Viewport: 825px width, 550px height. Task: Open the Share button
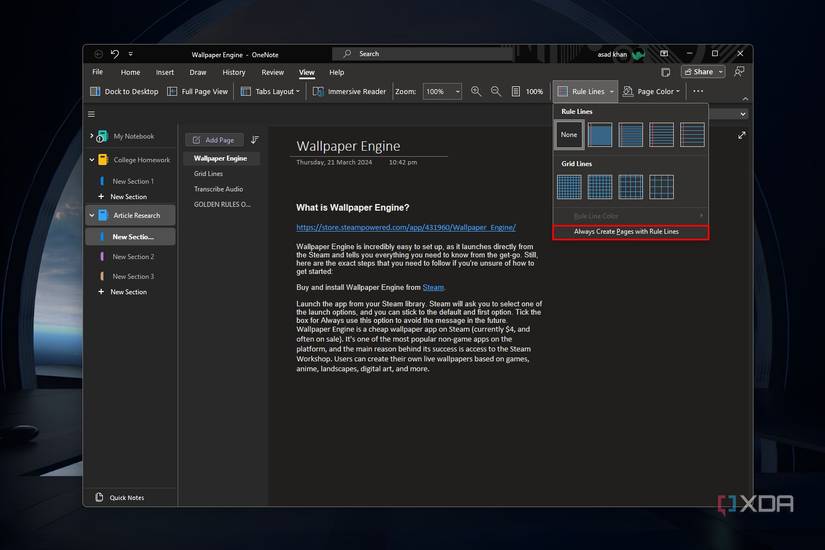click(699, 72)
